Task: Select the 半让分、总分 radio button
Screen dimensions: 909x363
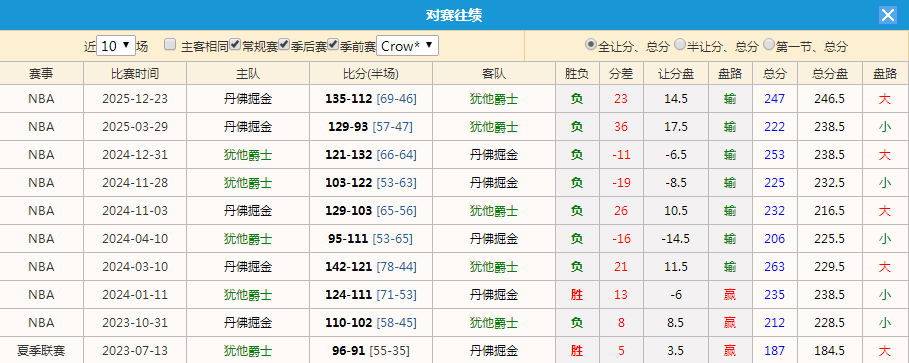Action: pyautogui.click(x=680, y=45)
